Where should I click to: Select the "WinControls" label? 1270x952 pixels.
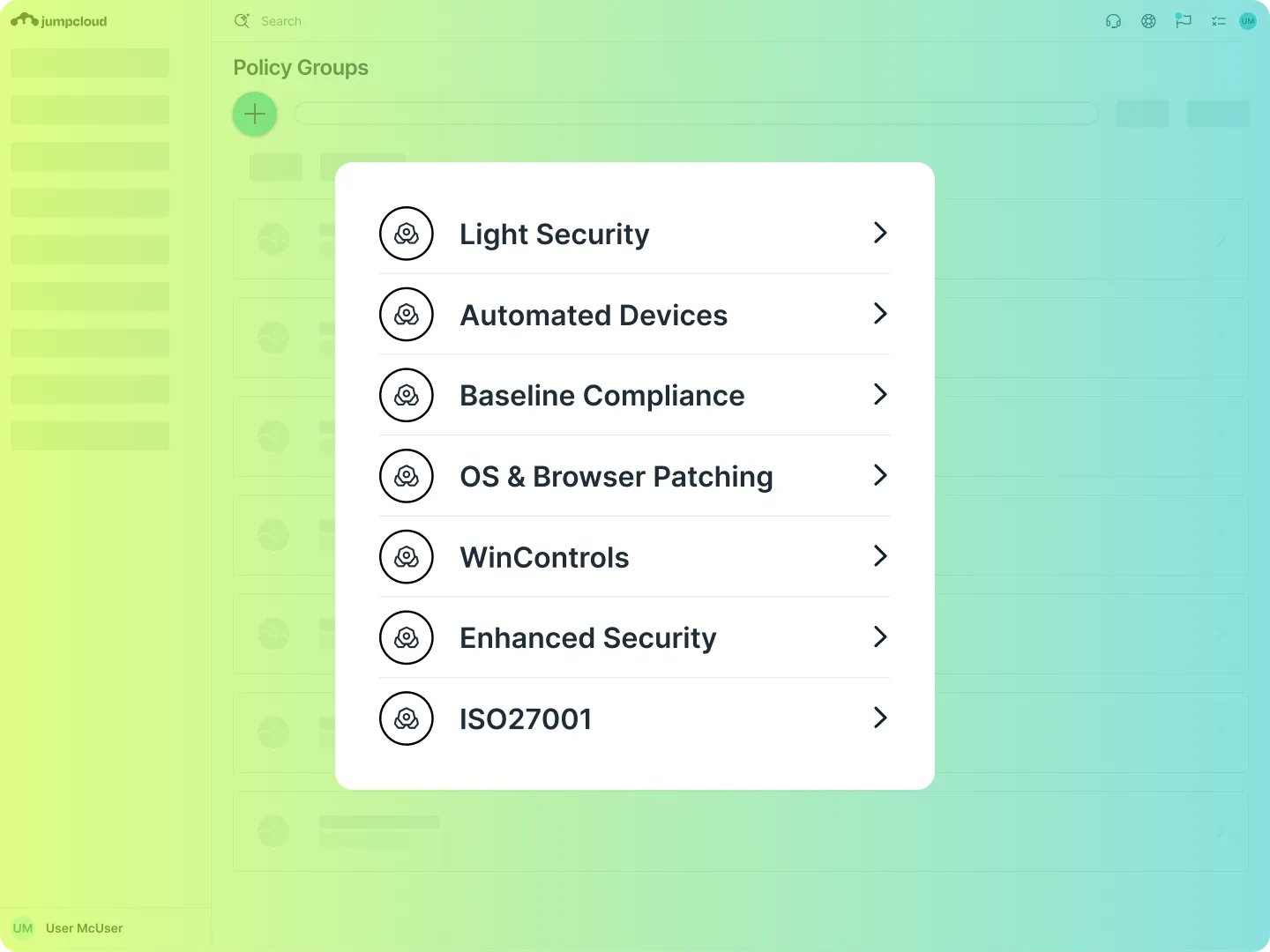tap(545, 558)
